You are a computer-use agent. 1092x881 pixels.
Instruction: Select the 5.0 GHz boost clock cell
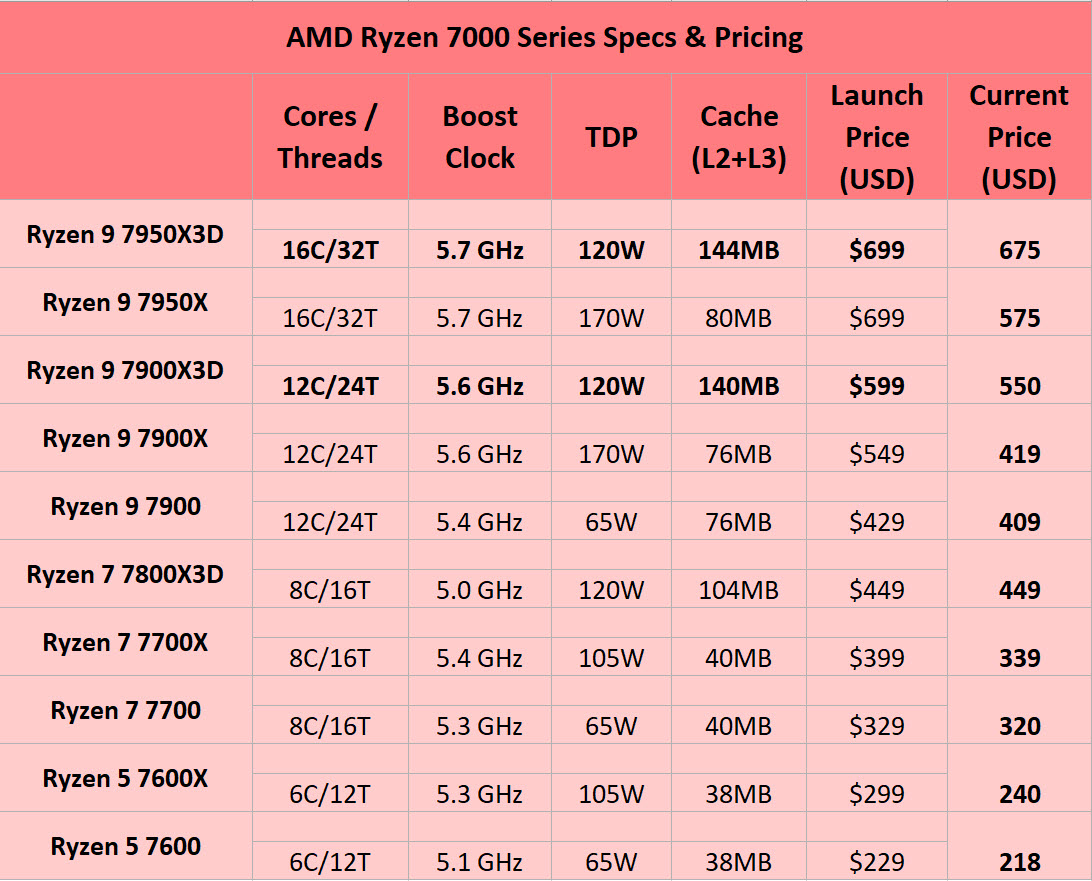click(480, 590)
